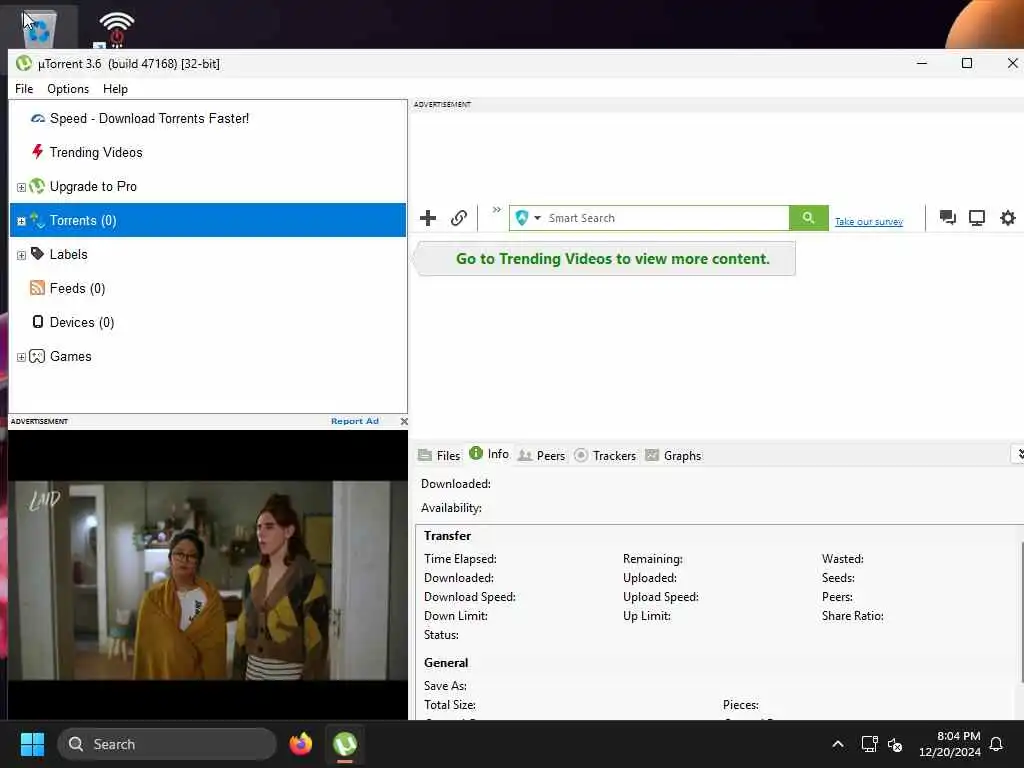
Task: Click the Games controller icon
Action: [x=37, y=356]
